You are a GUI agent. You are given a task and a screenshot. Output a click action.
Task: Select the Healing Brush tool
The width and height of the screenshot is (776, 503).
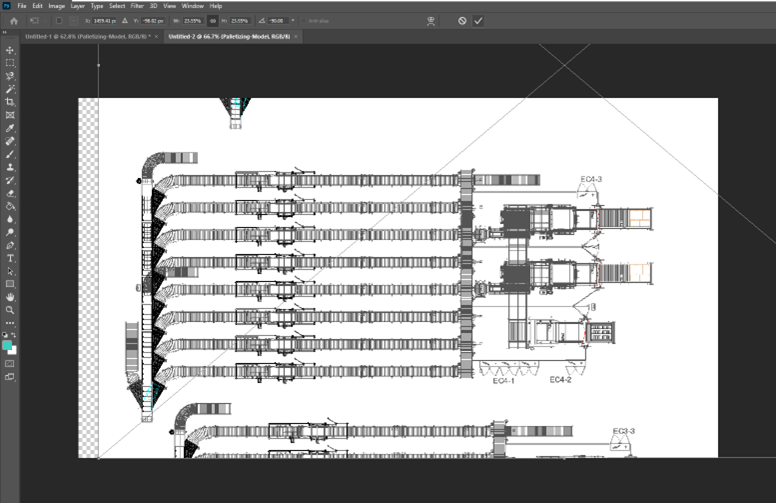coord(10,141)
